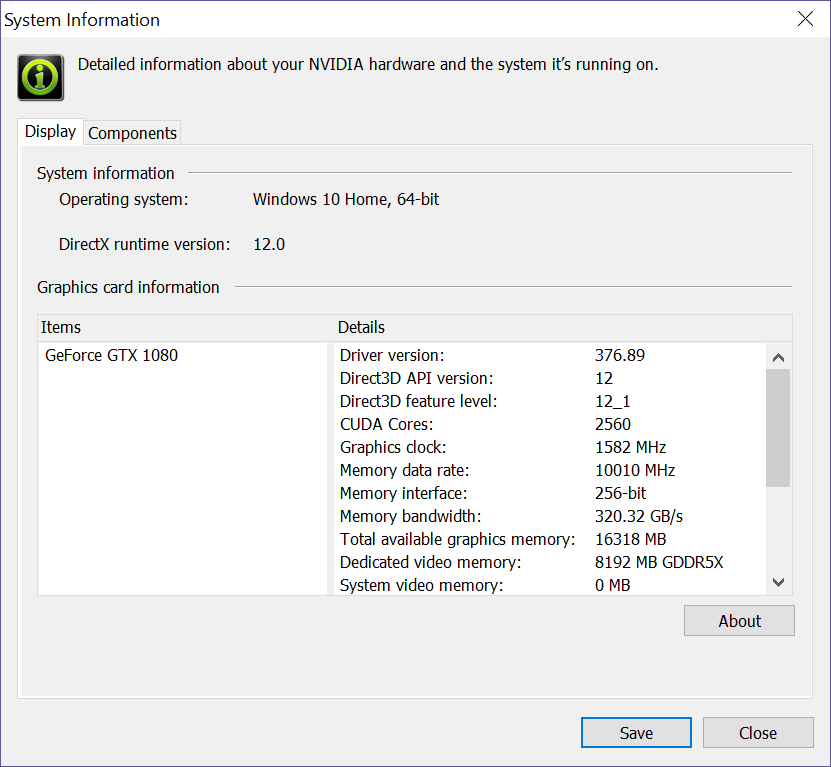Viewport: 831px width, 767px height.
Task: Click the Items column header
Action: [x=61, y=327]
